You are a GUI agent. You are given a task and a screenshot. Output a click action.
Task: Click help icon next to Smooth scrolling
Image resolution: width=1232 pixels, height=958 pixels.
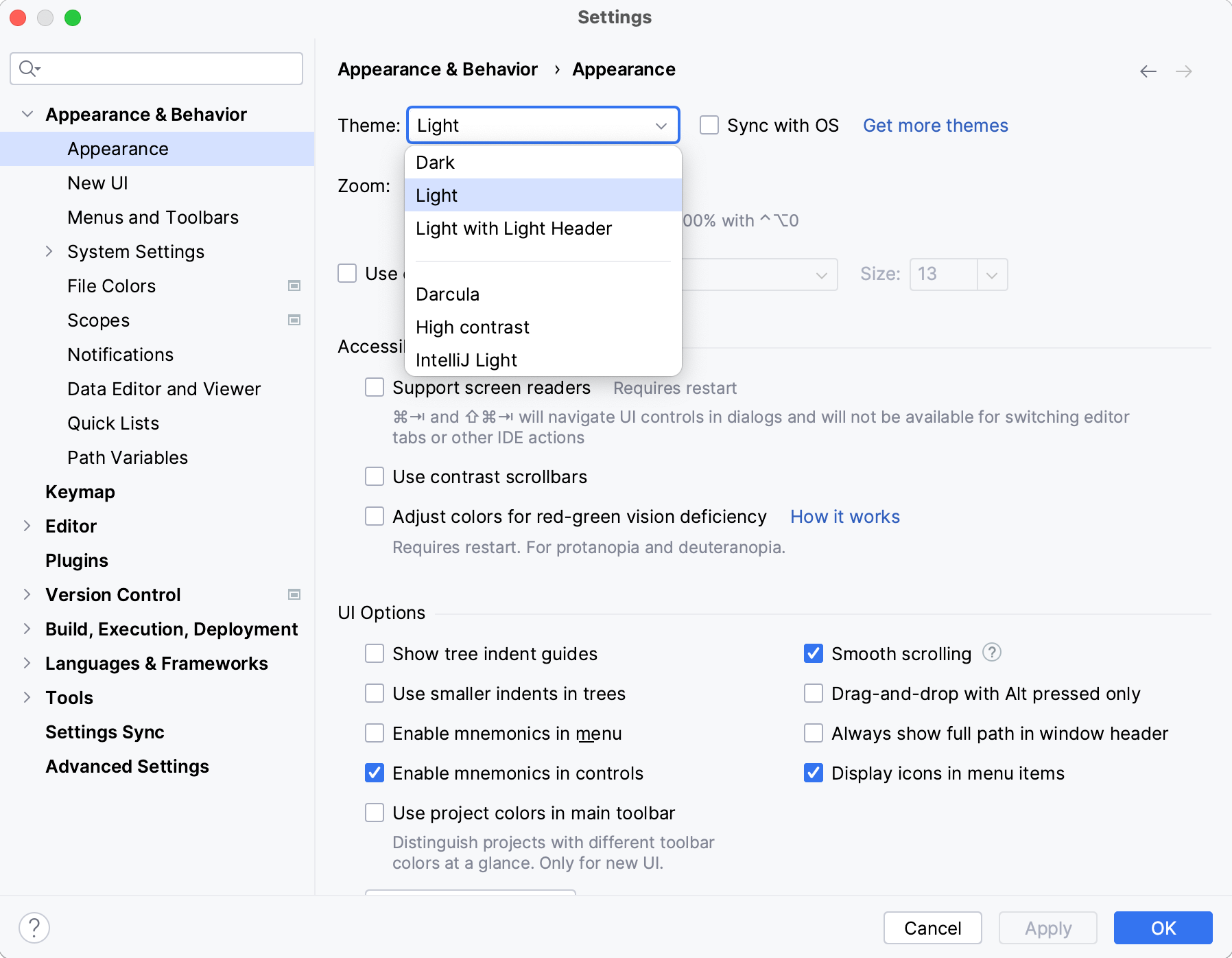[991, 652]
